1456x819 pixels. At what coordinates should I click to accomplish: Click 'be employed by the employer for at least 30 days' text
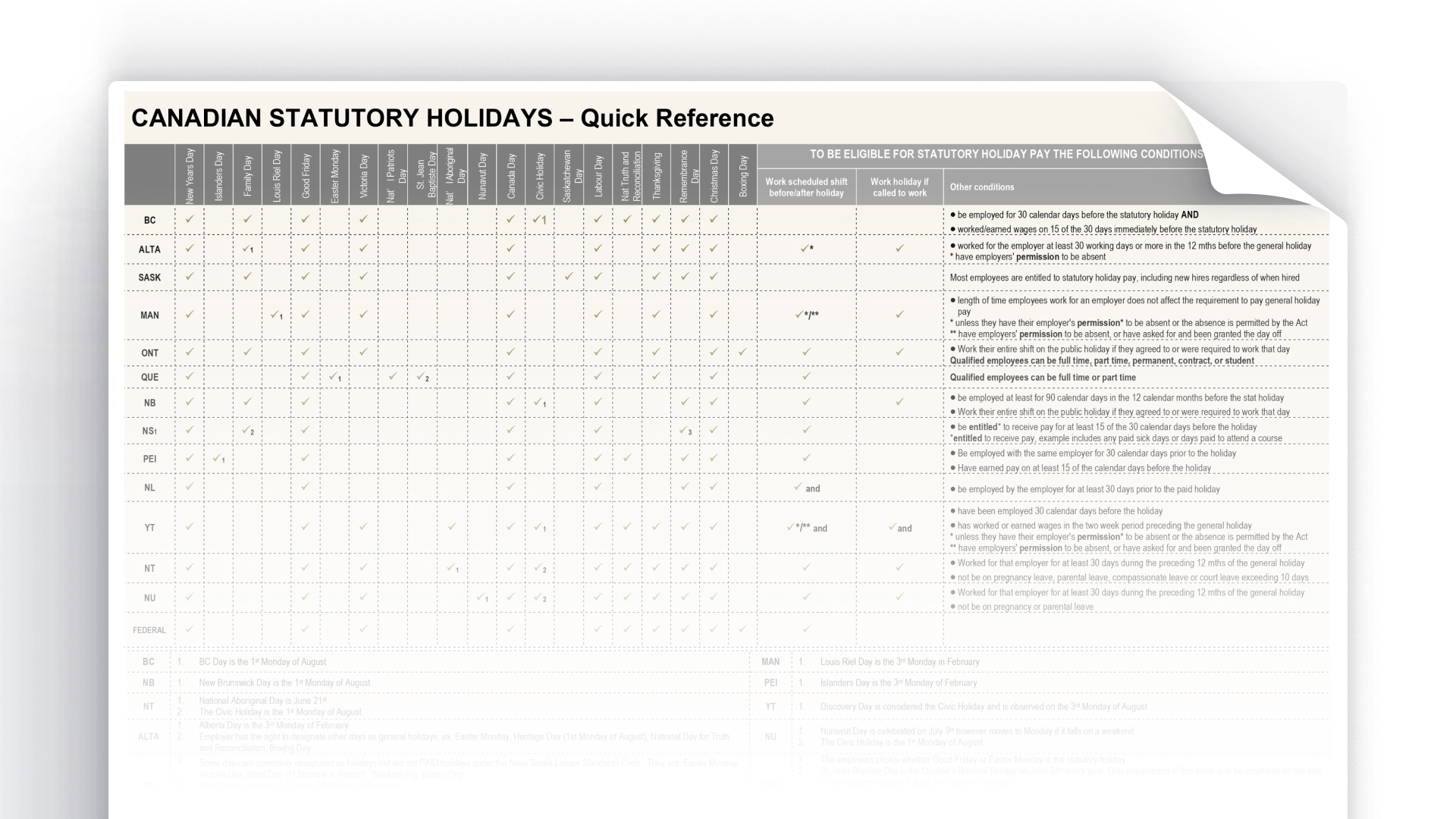tap(1085, 490)
